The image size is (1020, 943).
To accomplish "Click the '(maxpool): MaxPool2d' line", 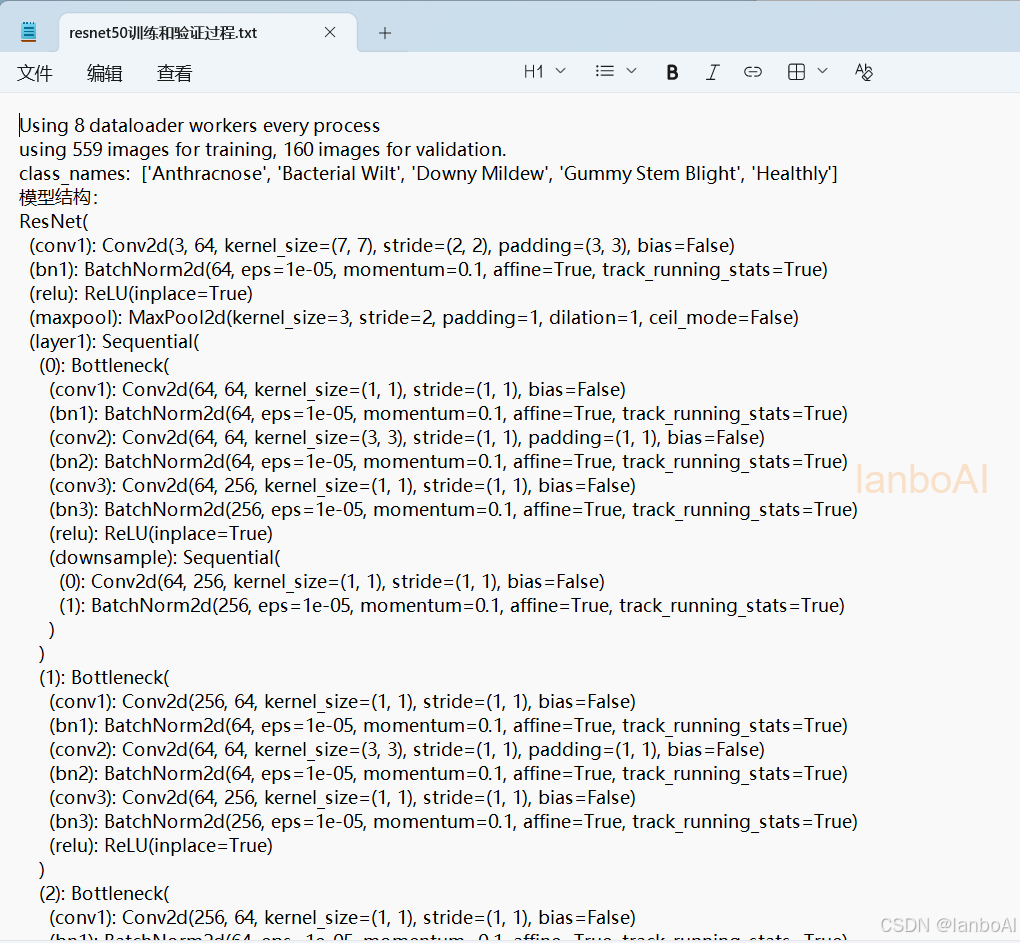I will coord(414,318).
